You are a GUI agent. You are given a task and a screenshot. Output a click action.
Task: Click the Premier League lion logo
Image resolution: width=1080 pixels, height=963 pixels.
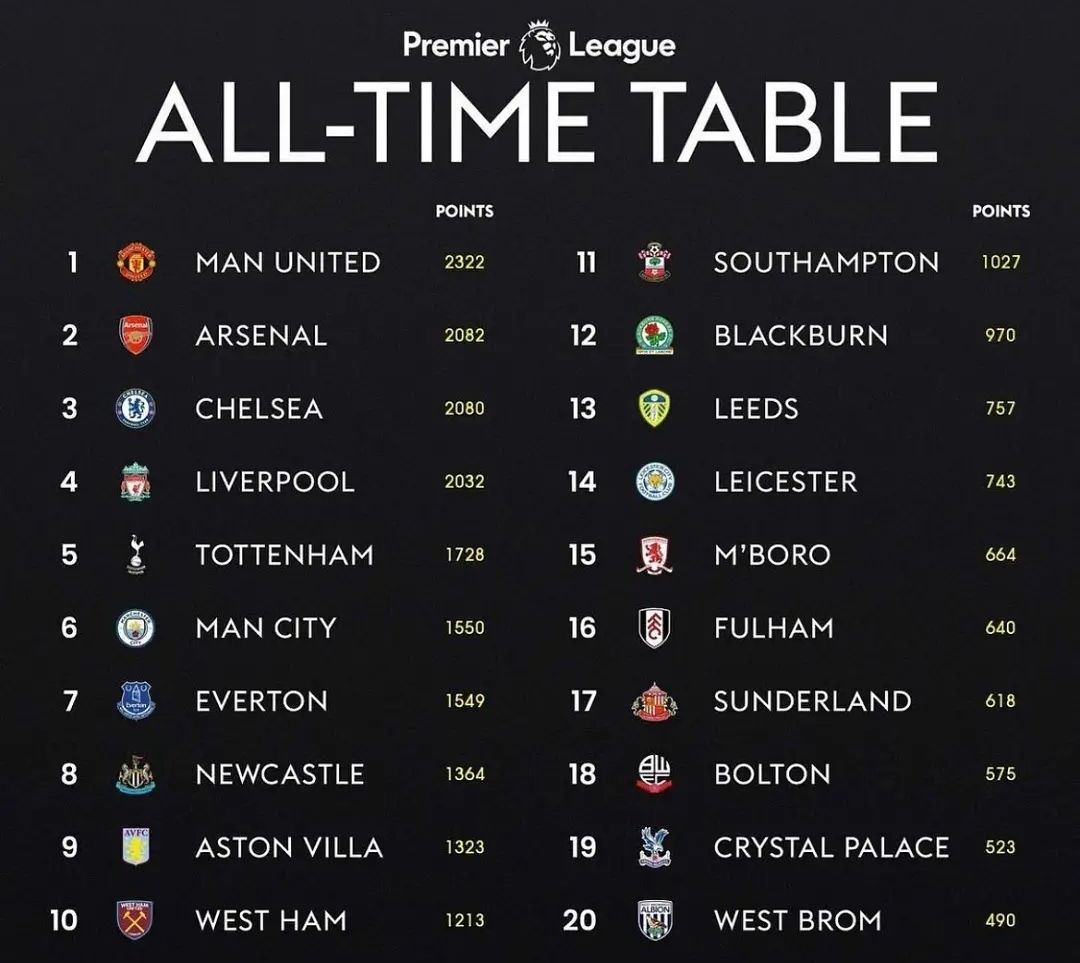pos(539,45)
